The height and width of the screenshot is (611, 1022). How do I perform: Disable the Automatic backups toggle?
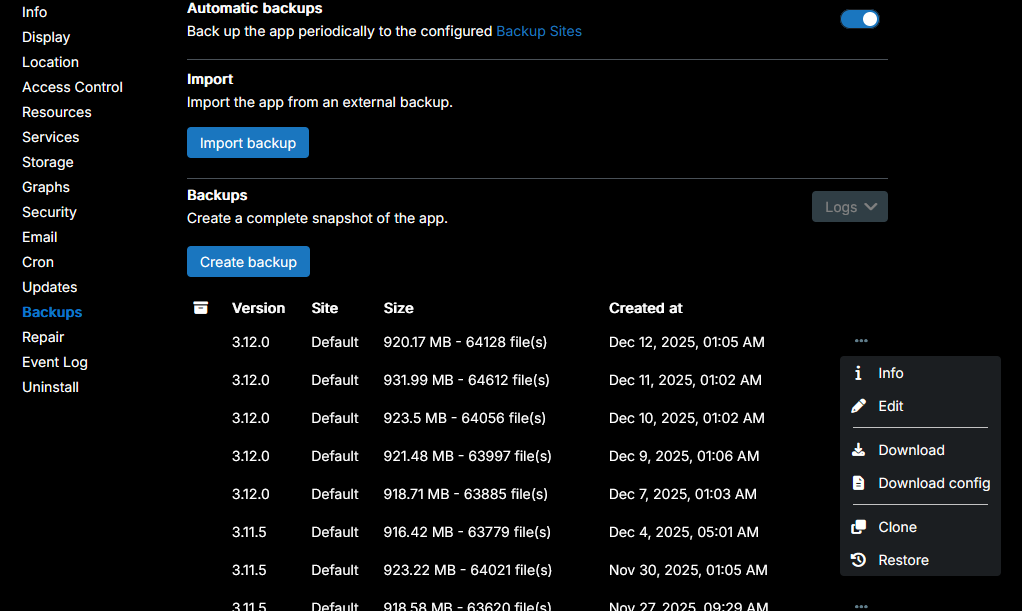click(859, 19)
